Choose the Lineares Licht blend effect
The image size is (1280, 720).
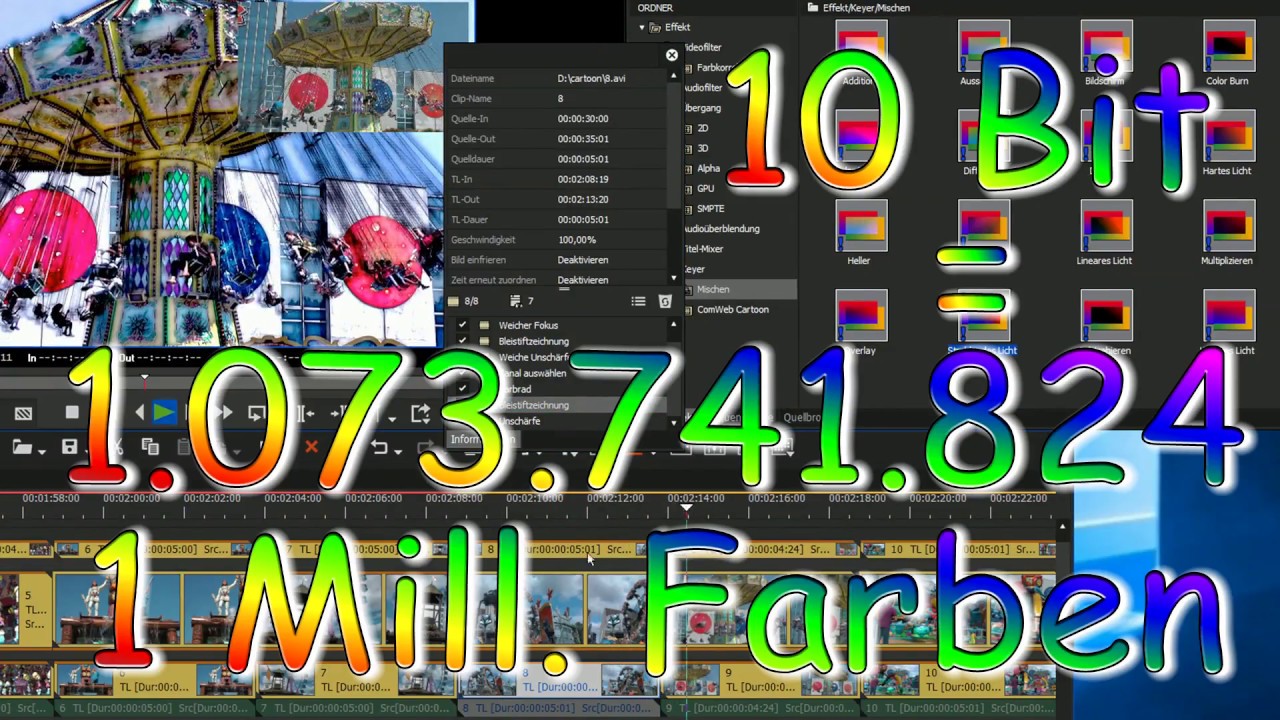tap(1104, 235)
